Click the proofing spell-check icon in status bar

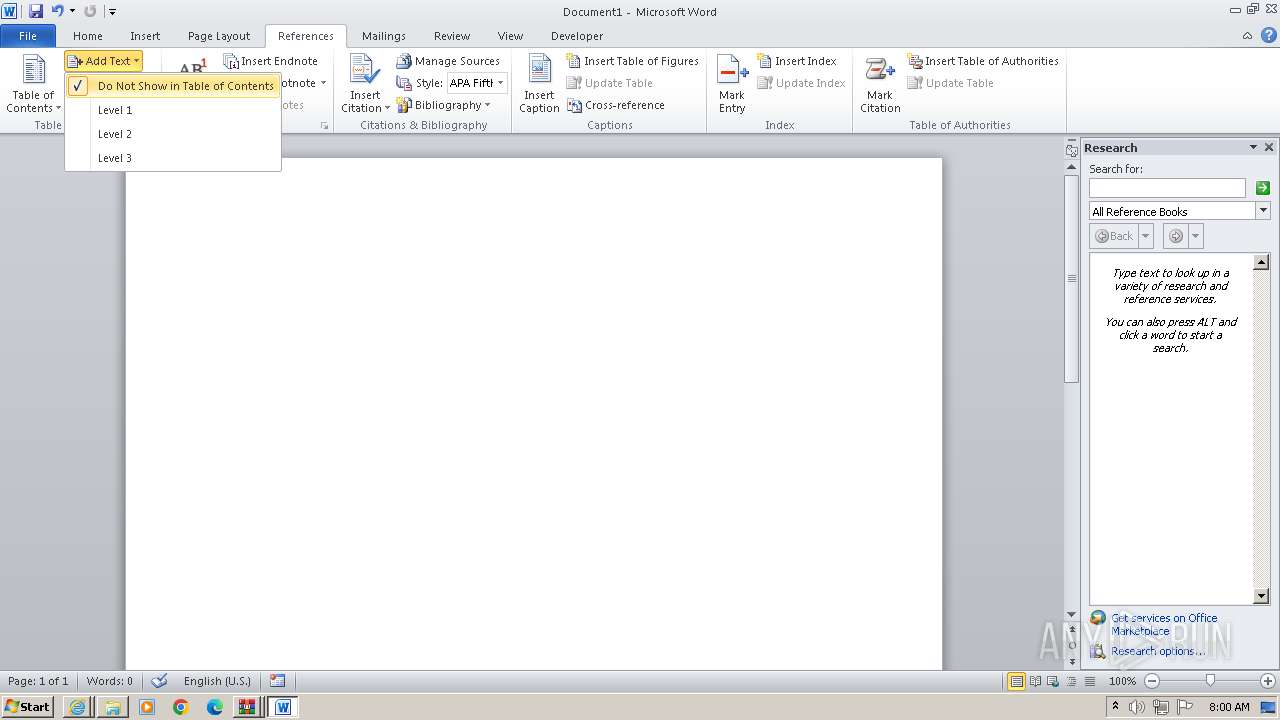(x=159, y=681)
